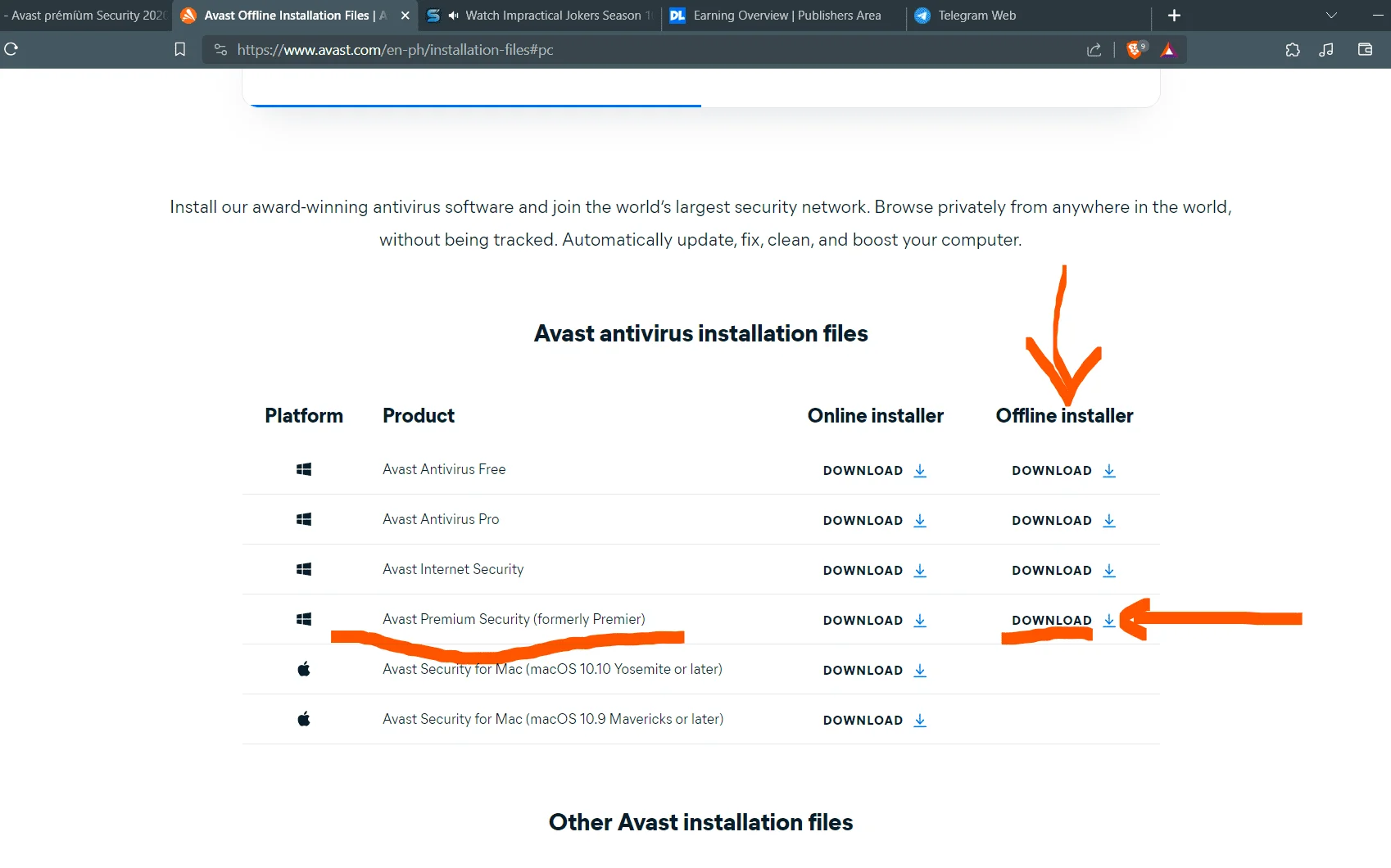Image resolution: width=1391 pixels, height=868 pixels.
Task: Close the Avast Offline Installation Files tab
Action: [405, 16]
